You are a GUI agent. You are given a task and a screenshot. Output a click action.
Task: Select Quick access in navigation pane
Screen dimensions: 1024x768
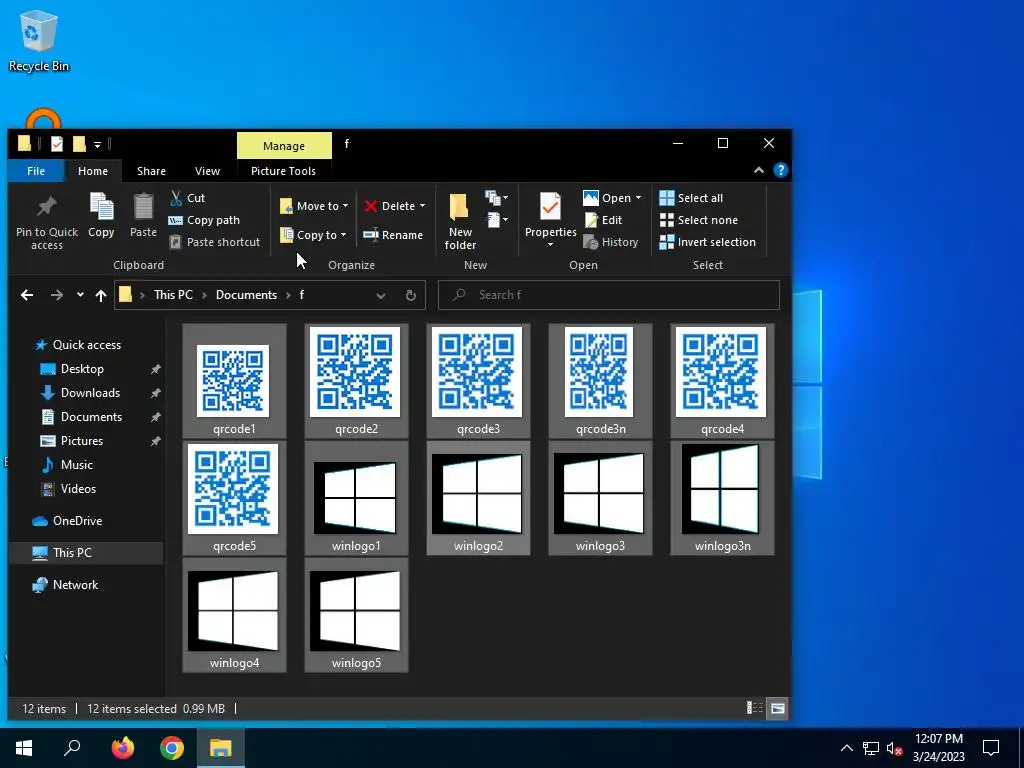[x=87, y=345]
